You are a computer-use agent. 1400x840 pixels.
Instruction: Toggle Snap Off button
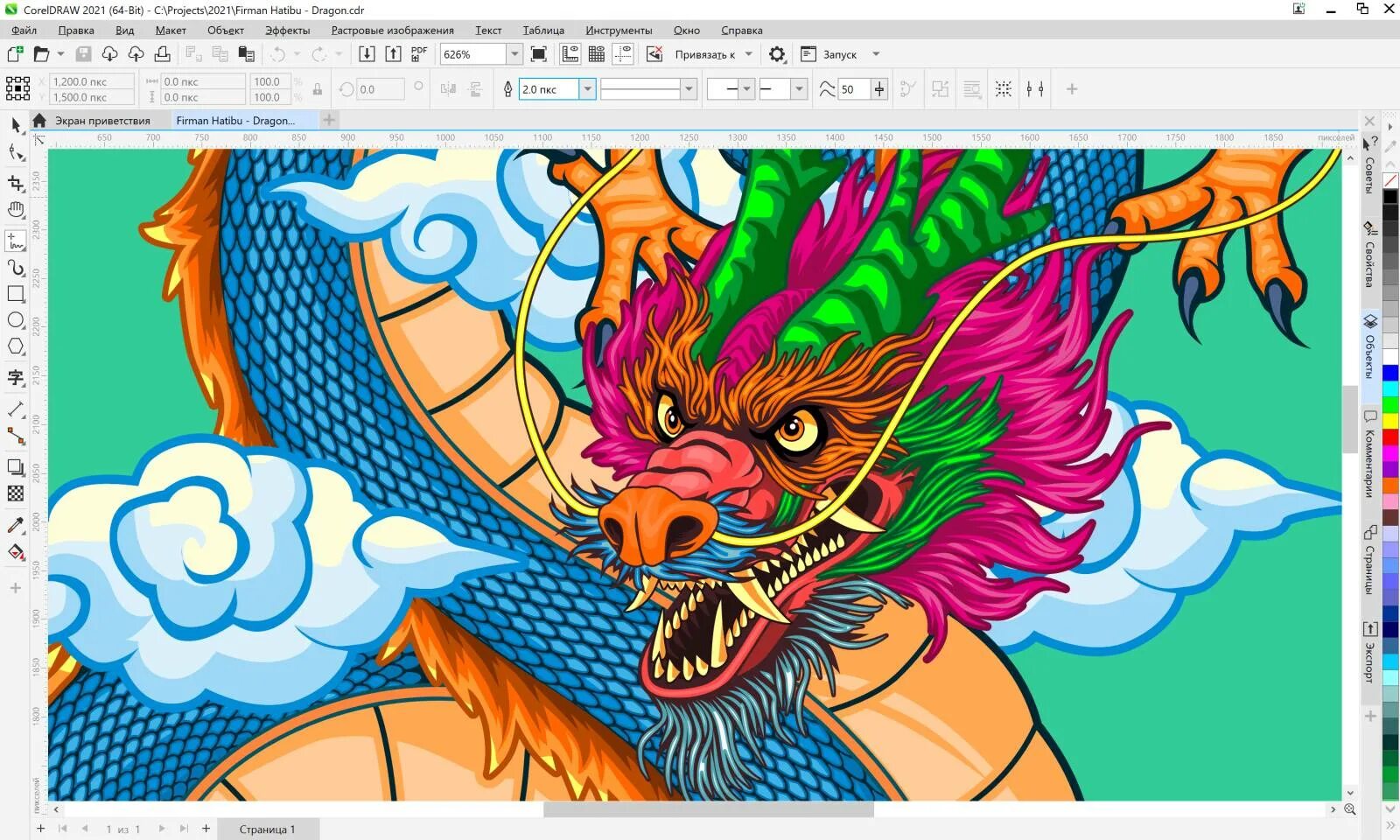(654, 54)
